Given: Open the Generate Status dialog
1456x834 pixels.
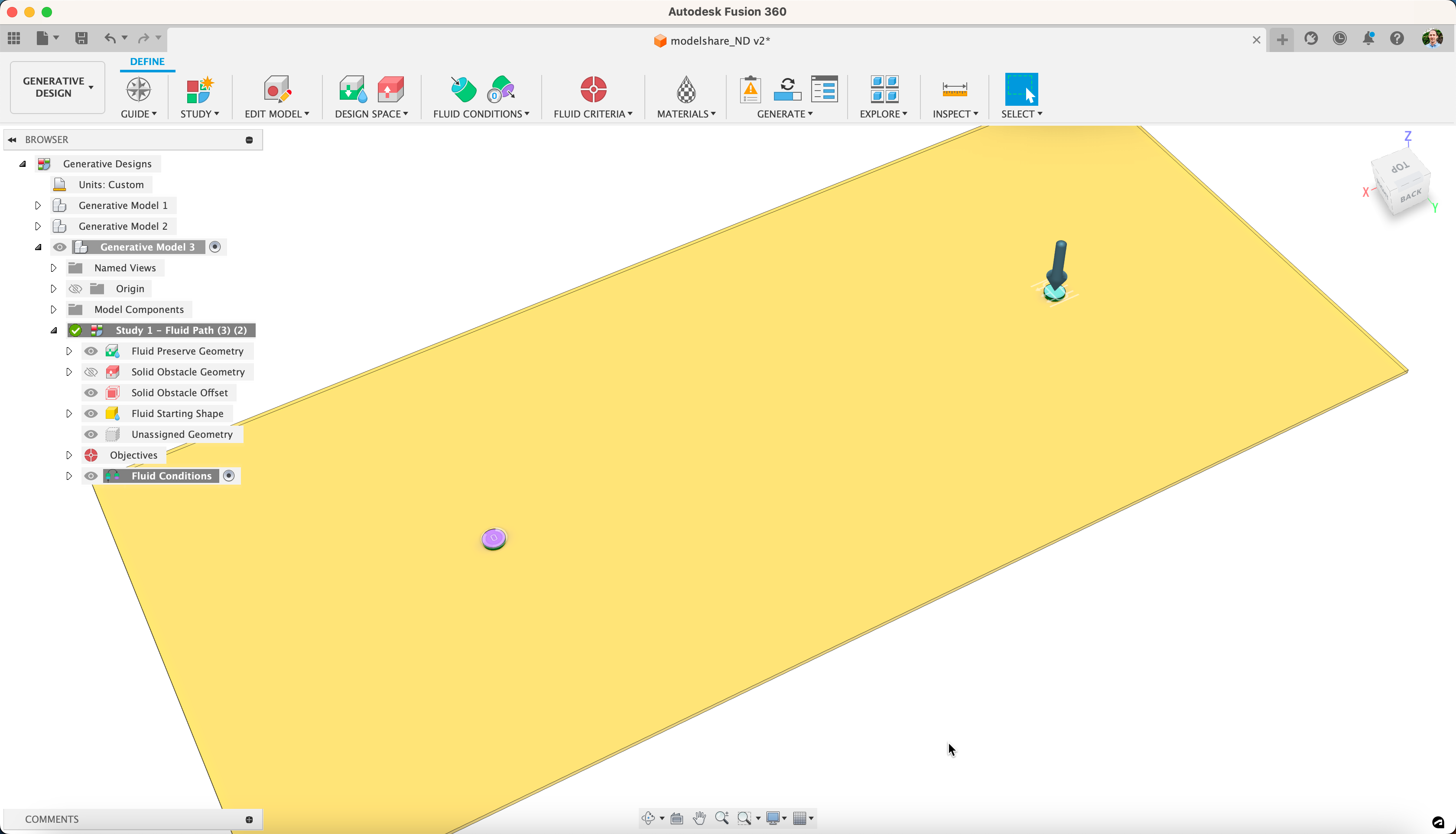Looking at the screenshot, I should [825, 90].
